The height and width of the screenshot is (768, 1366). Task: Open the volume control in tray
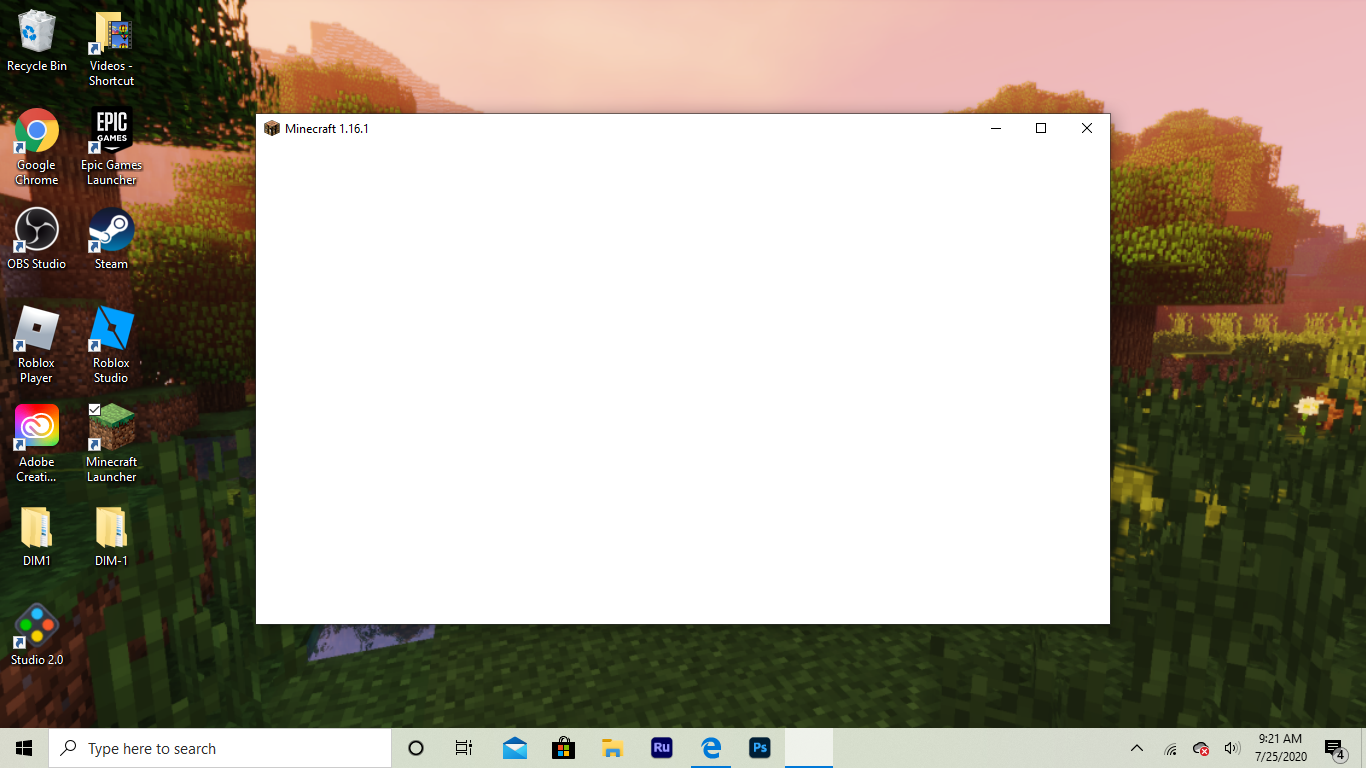pyautogui.click(x=1232, y=748)
